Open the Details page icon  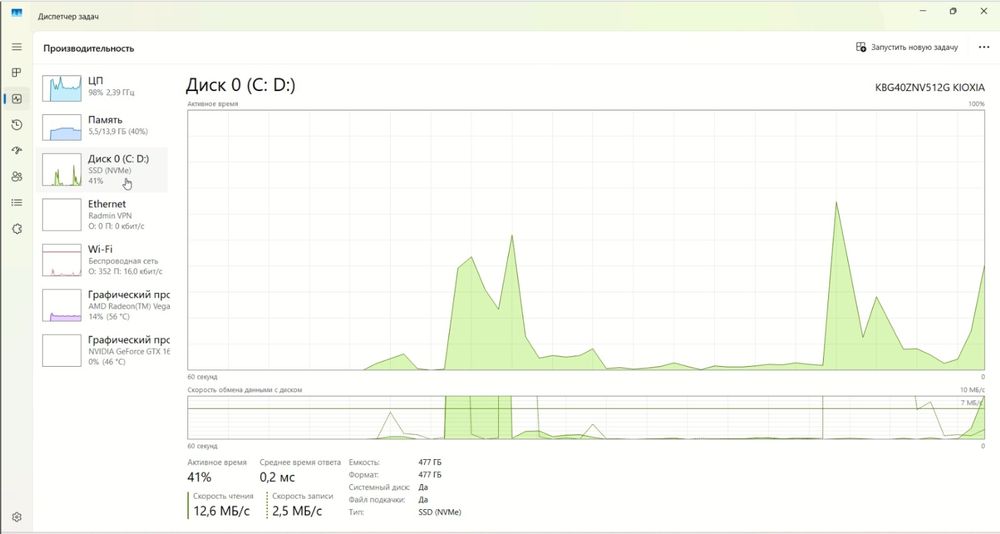click(17, 202)
